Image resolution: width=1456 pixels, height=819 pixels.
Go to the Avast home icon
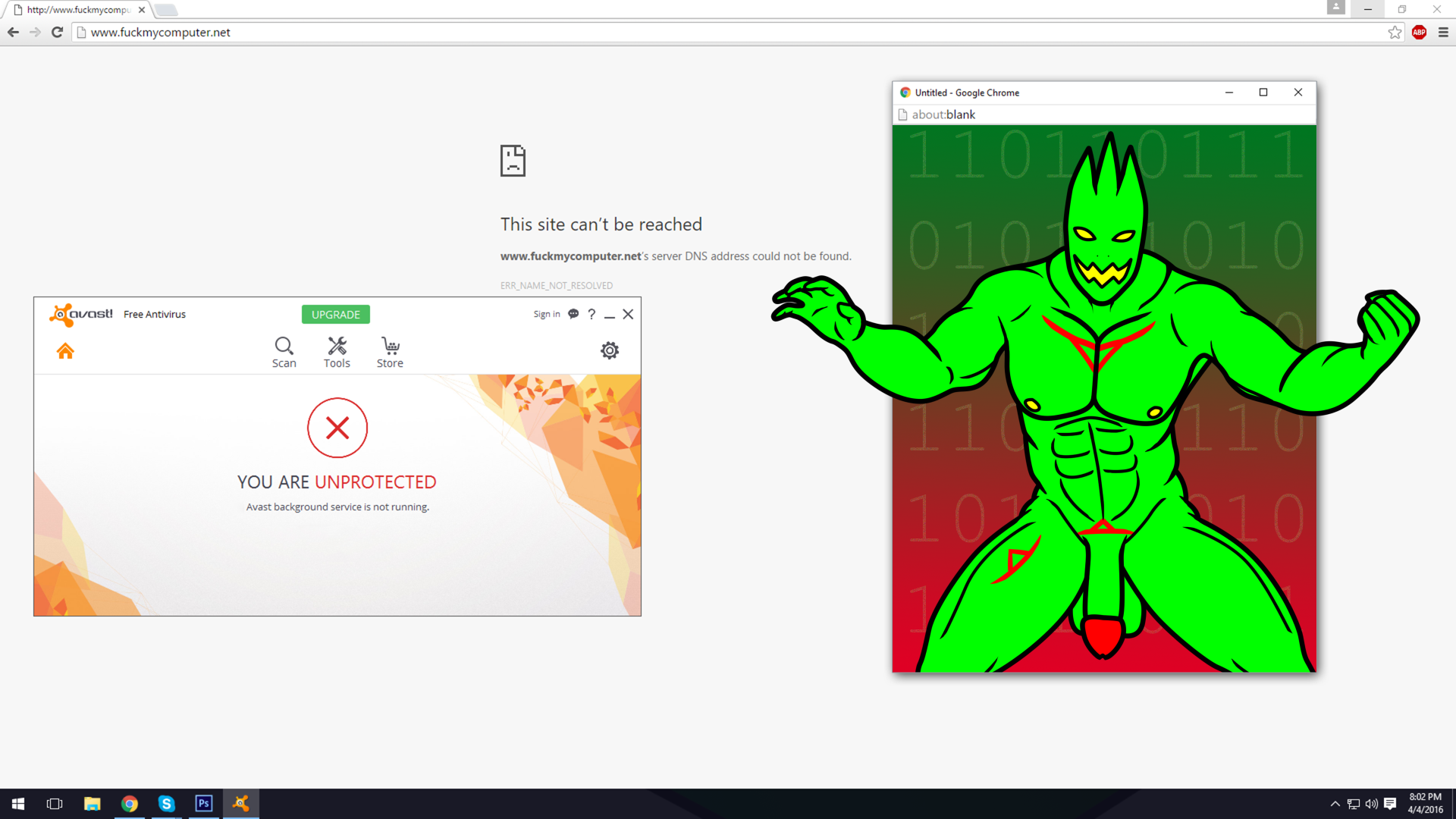[x=65, y=351]
